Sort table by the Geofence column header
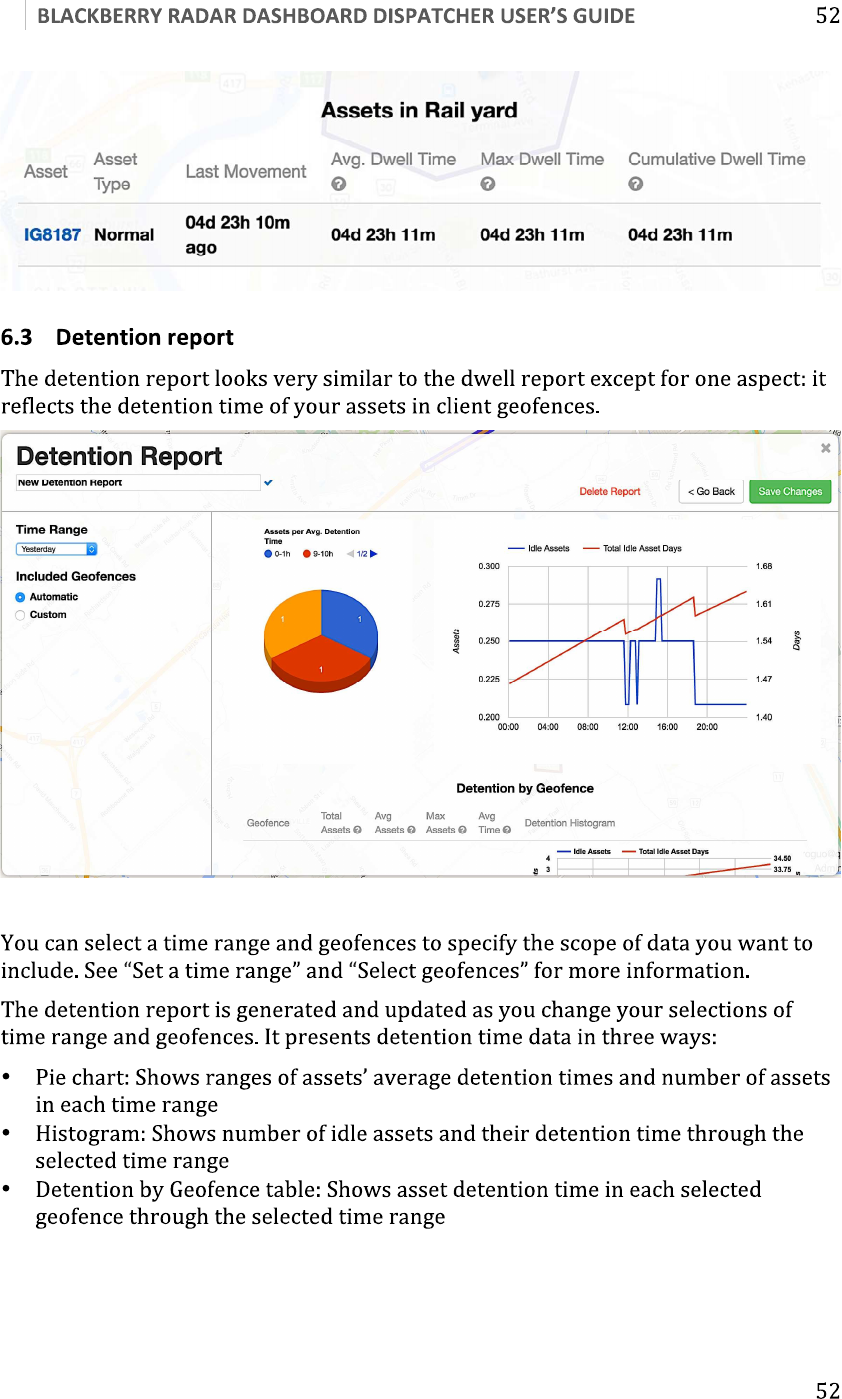The image size is (842, 1399). pos(268,823)
